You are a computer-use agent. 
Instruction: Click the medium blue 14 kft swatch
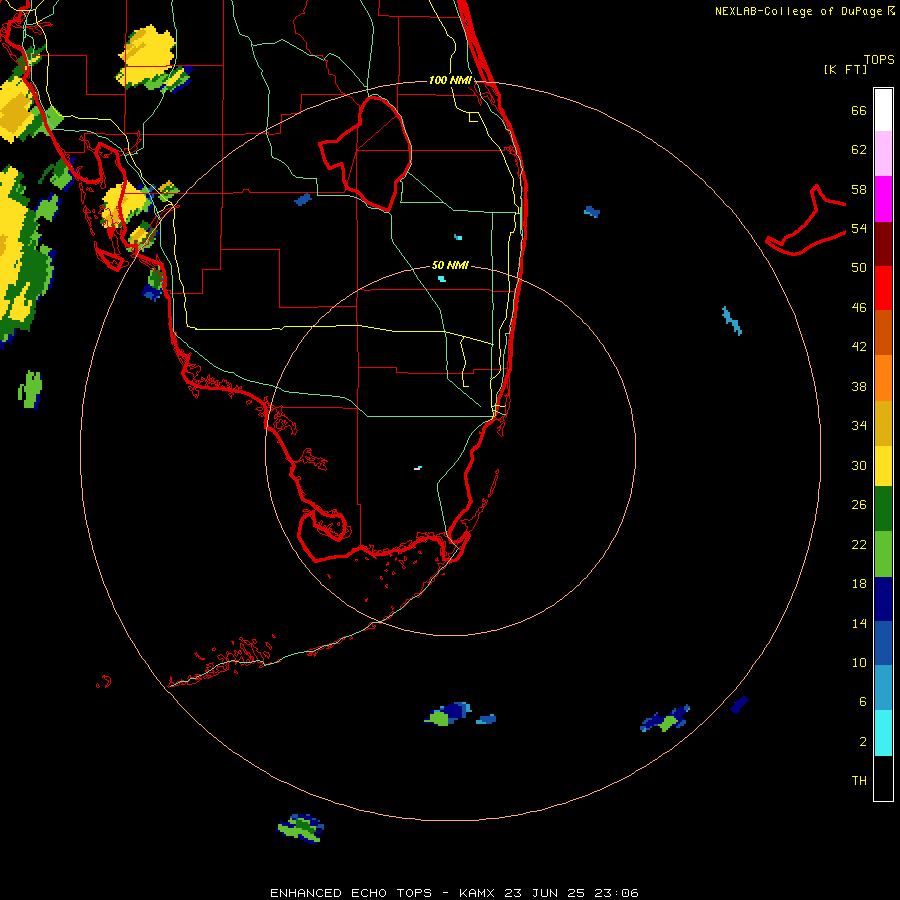click(883, 643)
